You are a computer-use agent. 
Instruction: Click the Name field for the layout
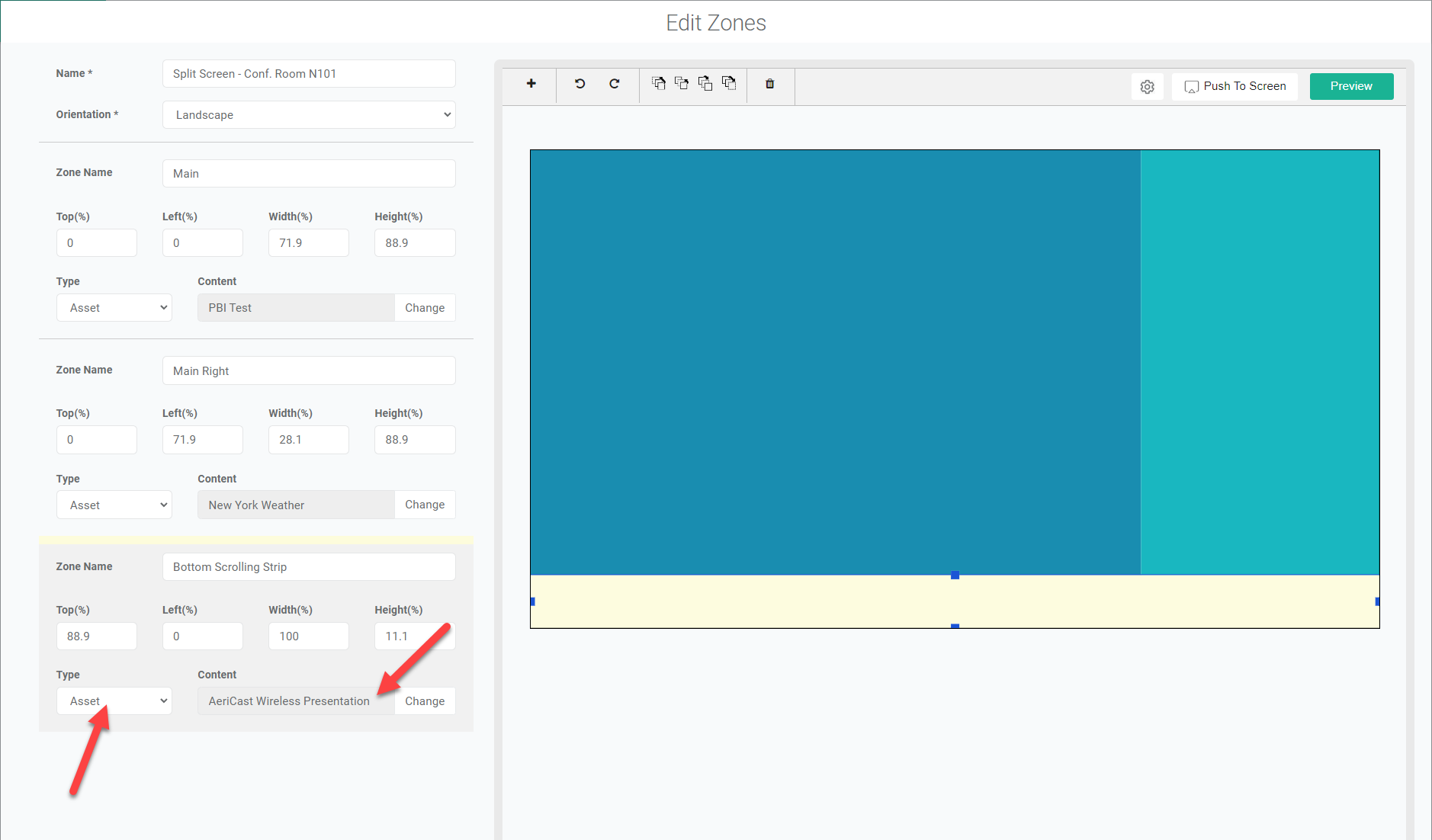(x=309, y=74)
